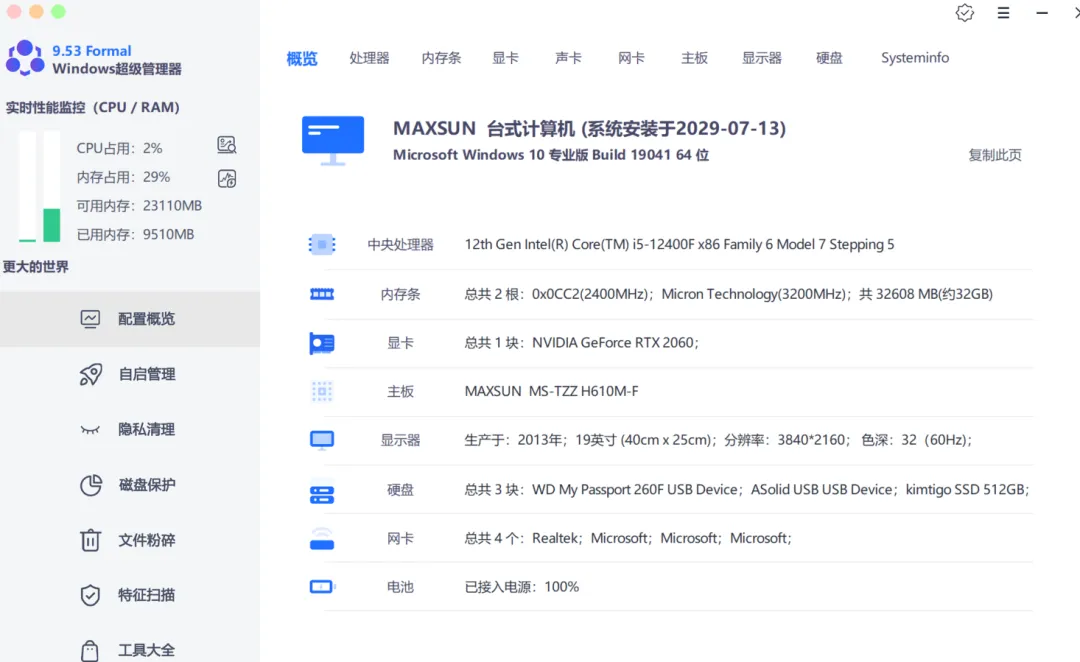Viewport: 1080px width, 662px height.
Task: Click the 显示器 monitor row icon
Action: point(322,440)
